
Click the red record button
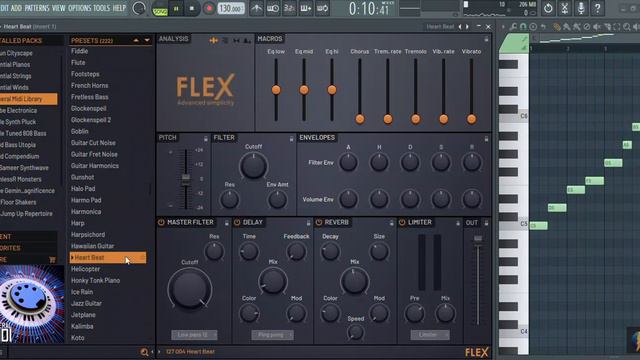(209, 9)
